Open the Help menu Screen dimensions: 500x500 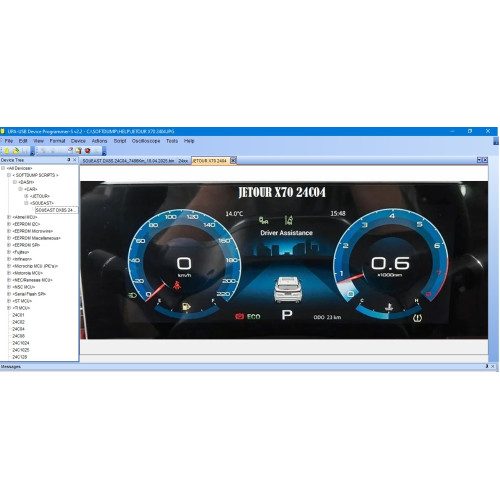coord(189,141)
